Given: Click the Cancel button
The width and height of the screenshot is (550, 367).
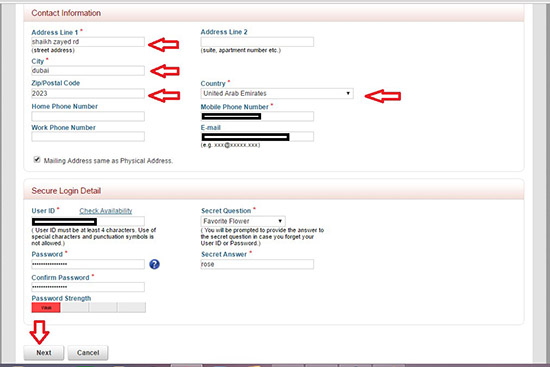Looking at the screenshot, I should [88, 353].
